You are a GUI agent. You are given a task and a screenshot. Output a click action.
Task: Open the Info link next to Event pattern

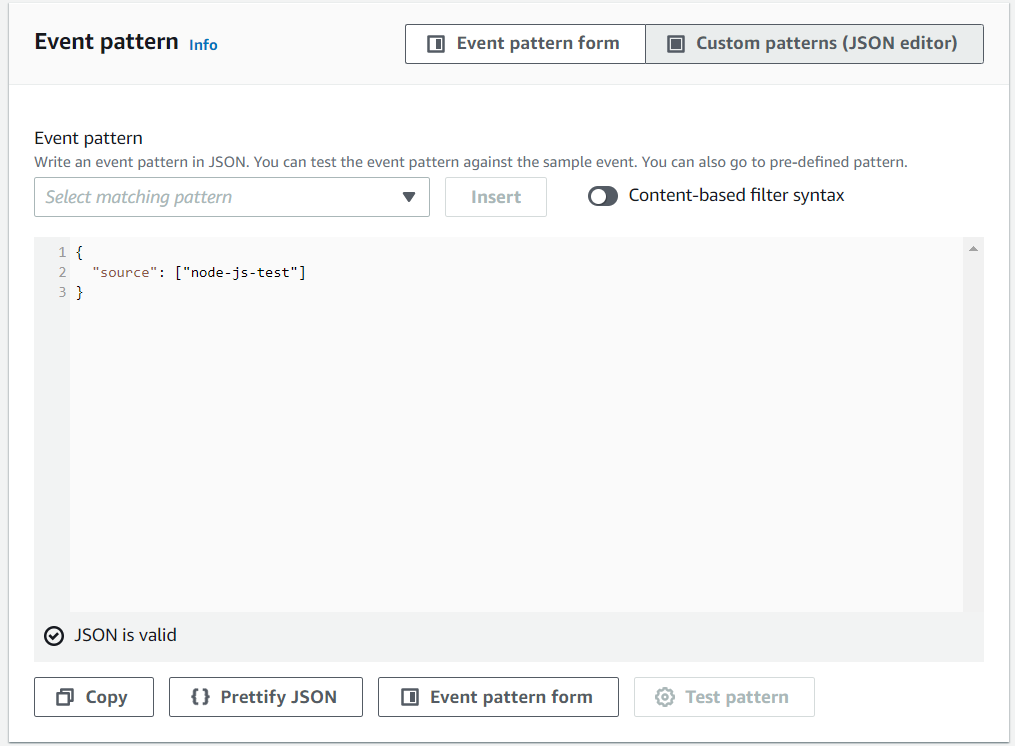point(203,44)
